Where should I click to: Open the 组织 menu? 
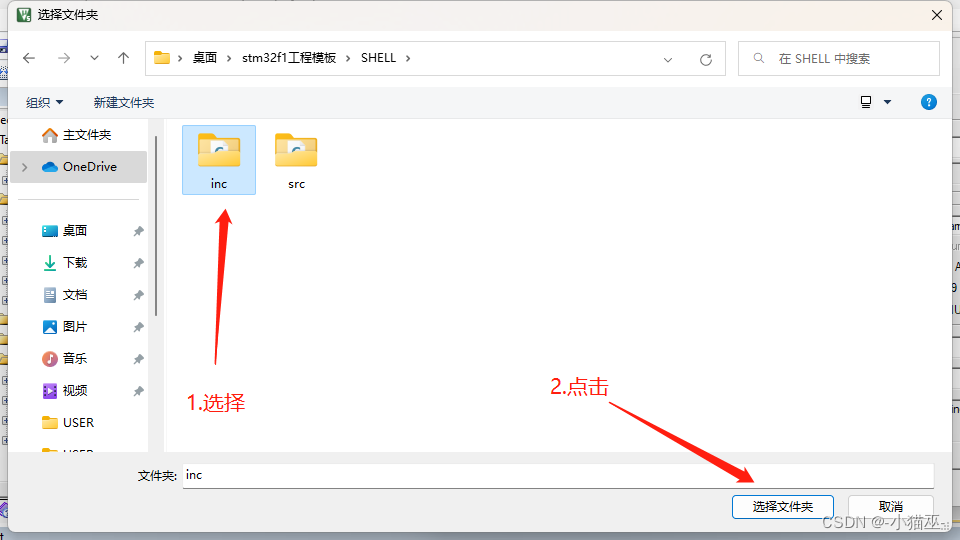44,102
